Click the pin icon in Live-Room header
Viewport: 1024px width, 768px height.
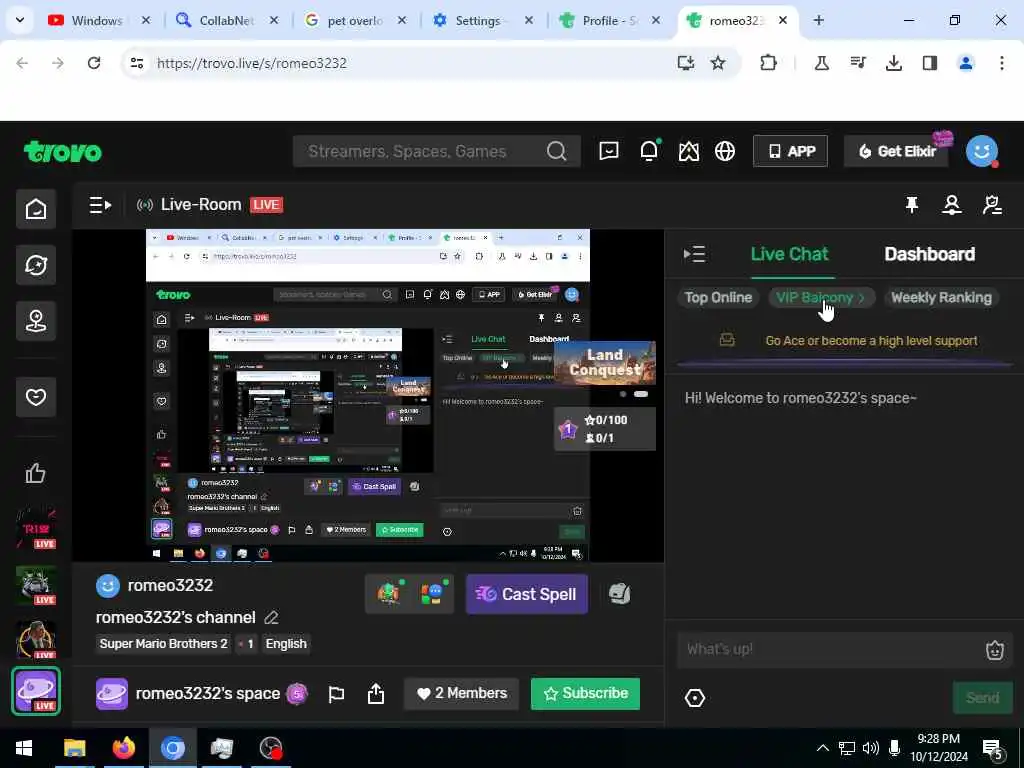coord(912,205)
